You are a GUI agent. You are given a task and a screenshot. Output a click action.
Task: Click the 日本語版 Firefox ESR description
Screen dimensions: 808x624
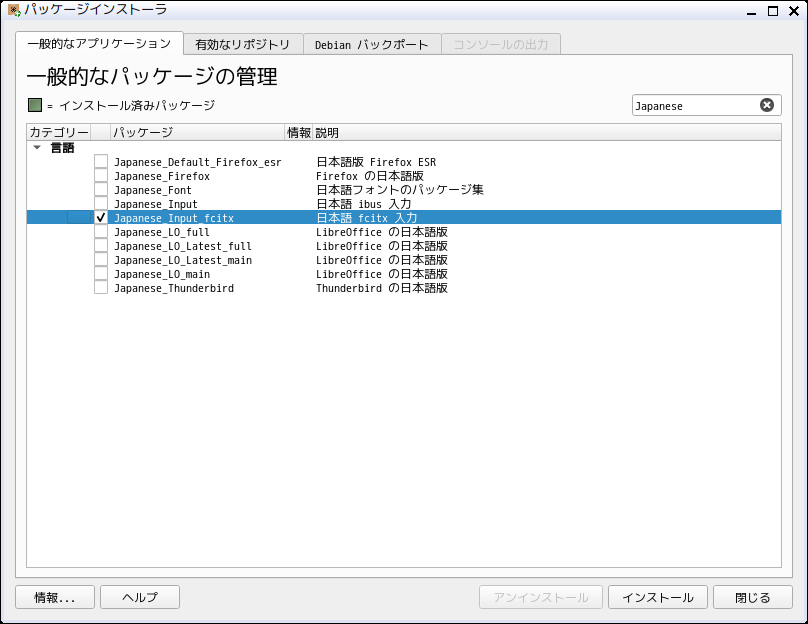pos(376,162)
